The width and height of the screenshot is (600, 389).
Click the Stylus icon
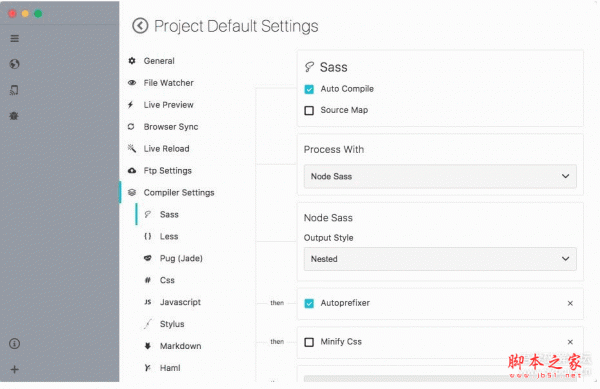pyautogui.click(x=148, y=324)
